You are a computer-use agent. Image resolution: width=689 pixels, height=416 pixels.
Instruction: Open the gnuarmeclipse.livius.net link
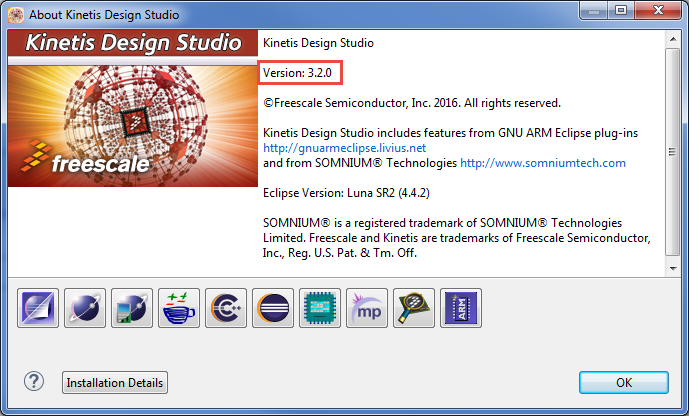[x=344, y=148]
